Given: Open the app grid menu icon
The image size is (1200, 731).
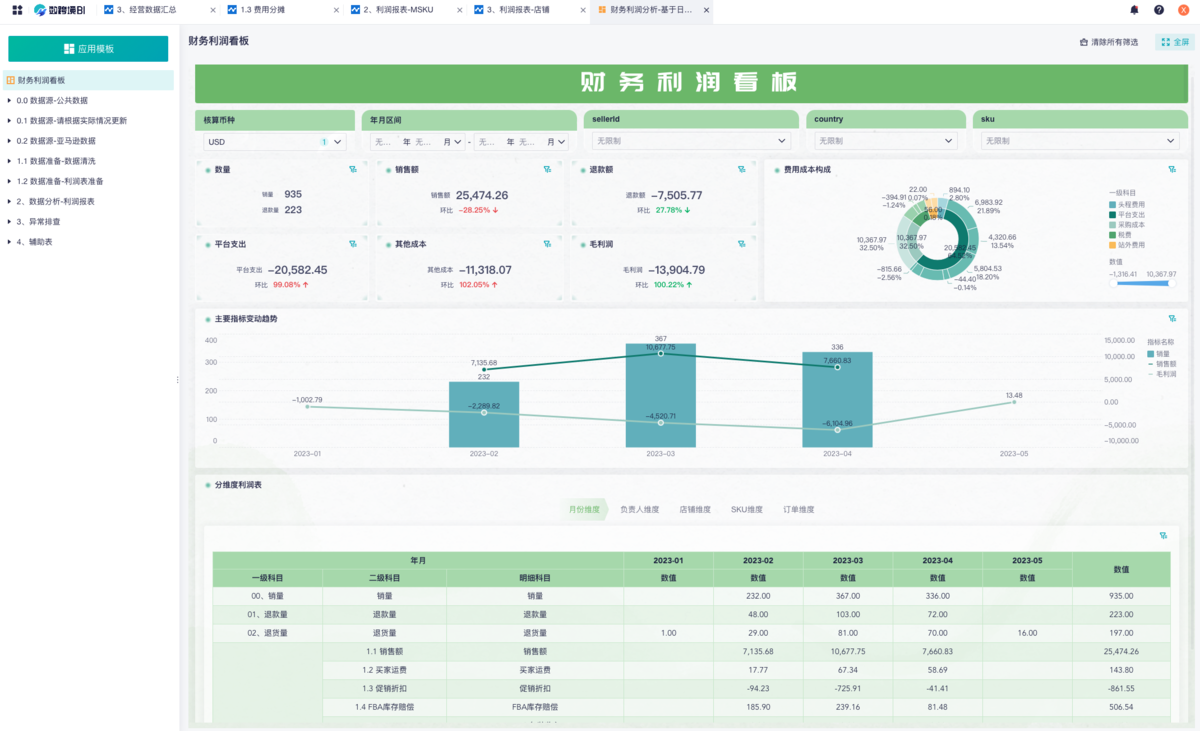Looking at the screenshot, I should (x=17, y=10).
